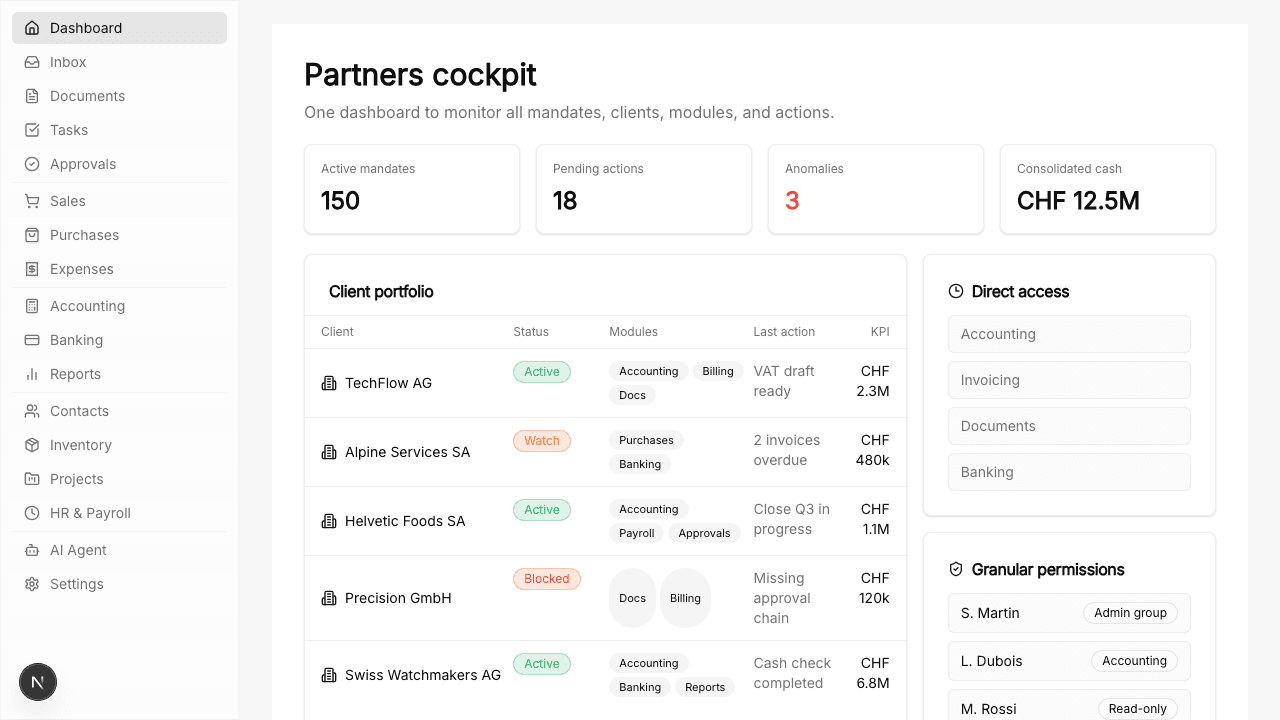This screenshot has width=1280, height=720.
Task: Select Accounting in the sidebar menu
Action: [87, 306]
